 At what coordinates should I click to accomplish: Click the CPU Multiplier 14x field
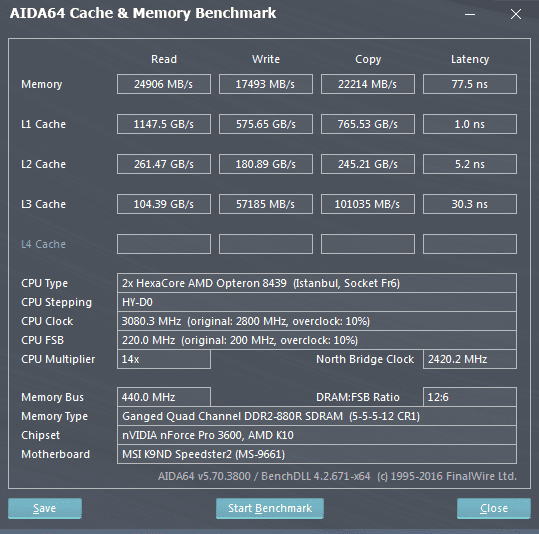(164, 359)
